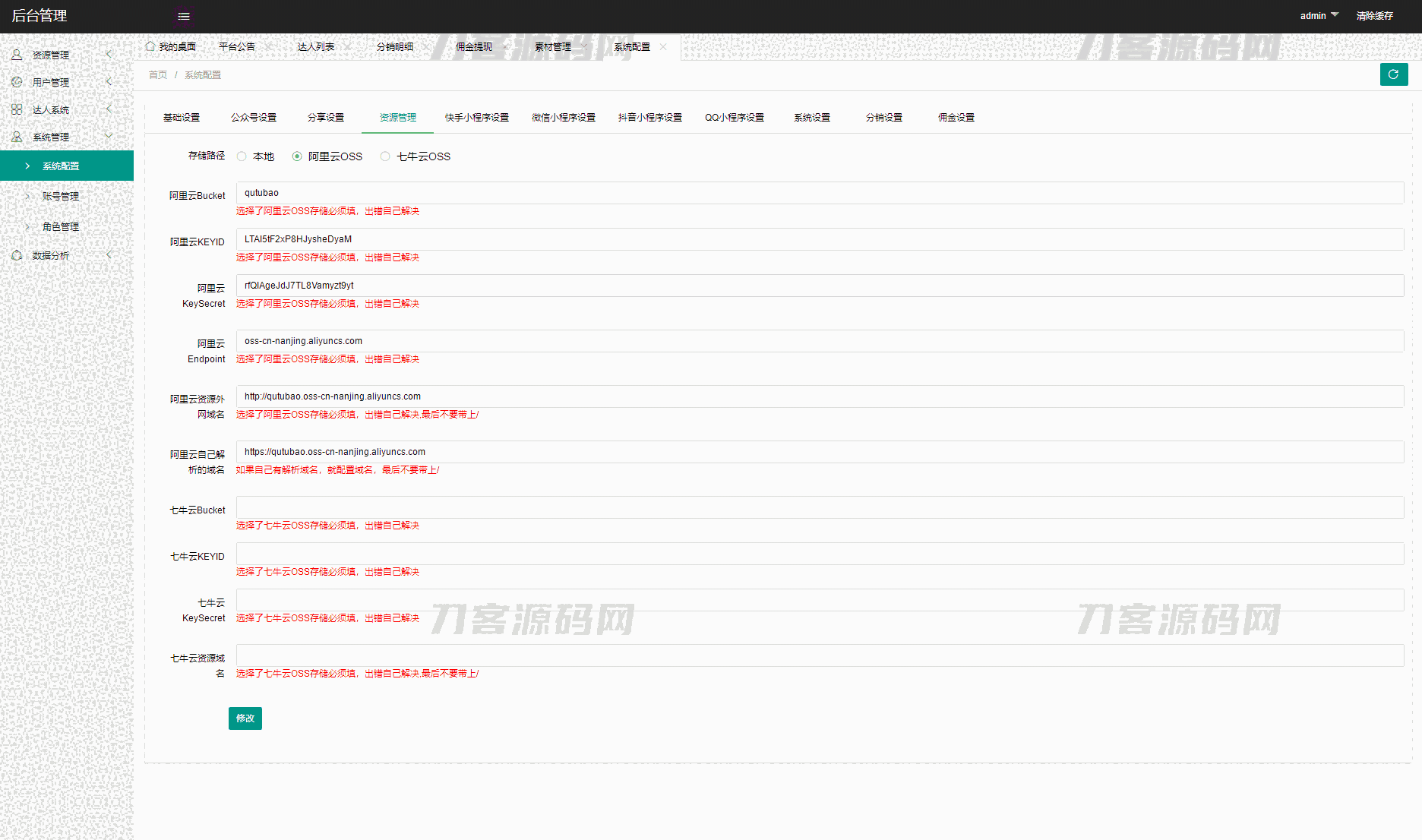Image resolution: width=1422 pixels, height=840 pixels.
Task: Focus the 阿里云自己解析的域名 input field
Action: point(820,452)
